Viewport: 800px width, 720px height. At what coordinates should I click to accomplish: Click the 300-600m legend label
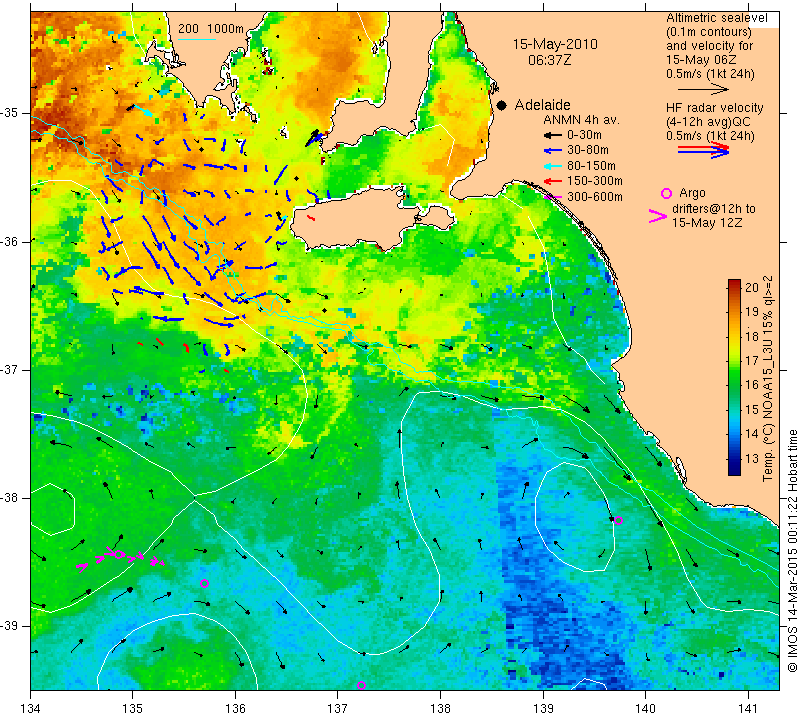[x=594, y=197]
